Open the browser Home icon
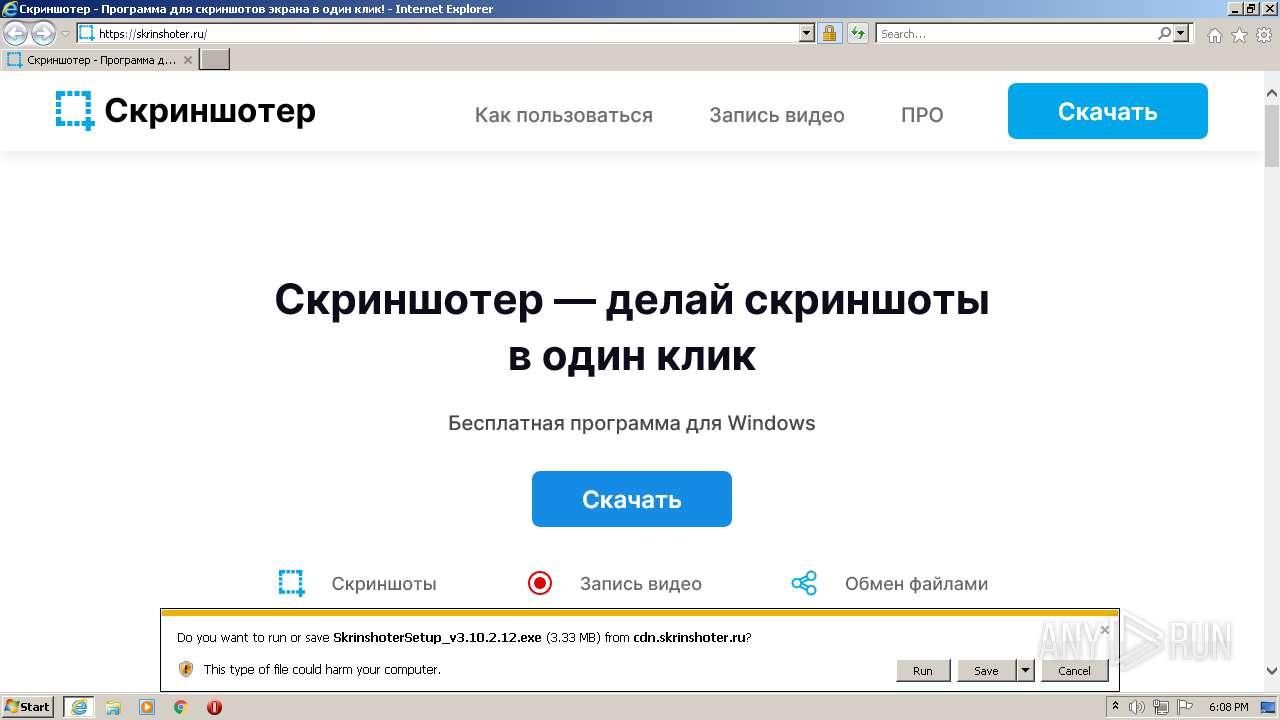 pos(1214,35)
